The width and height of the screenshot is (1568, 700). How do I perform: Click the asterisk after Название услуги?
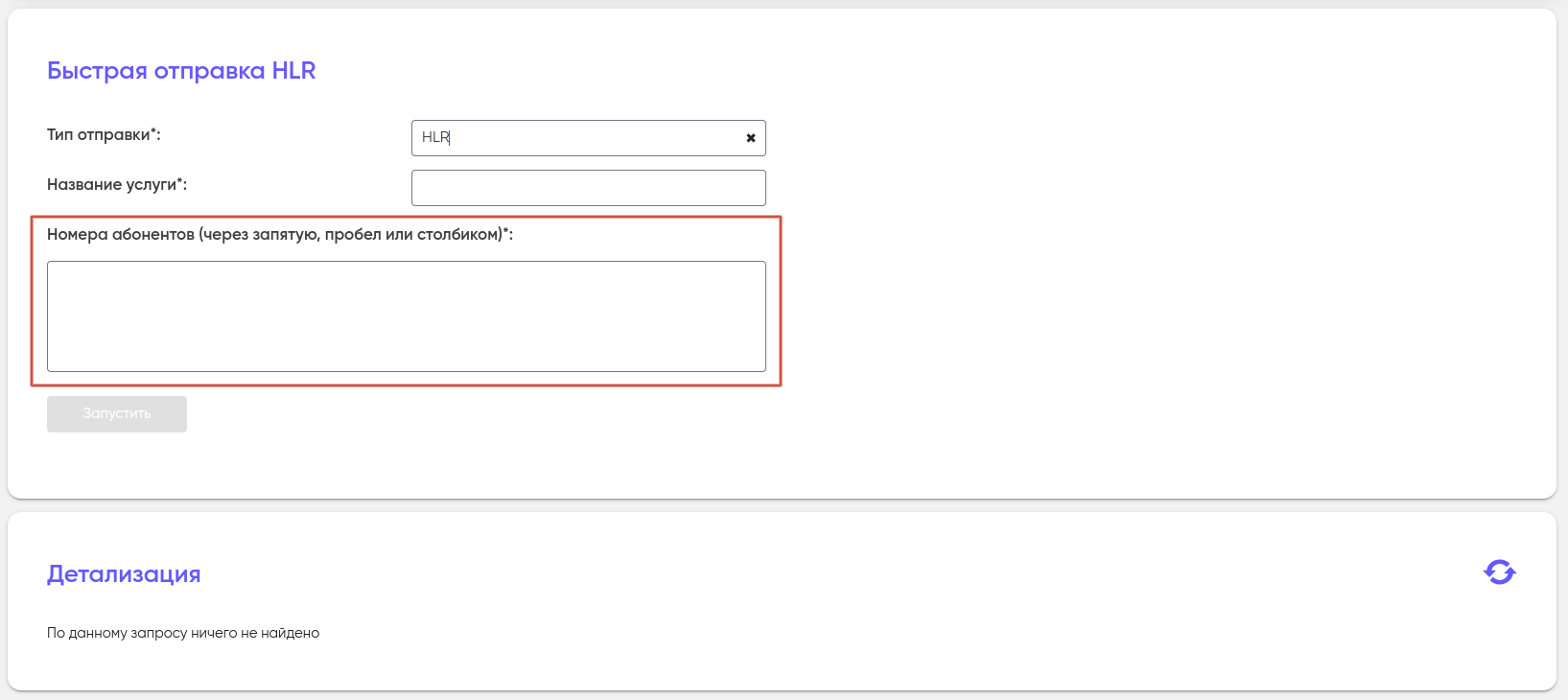point(180,183)
